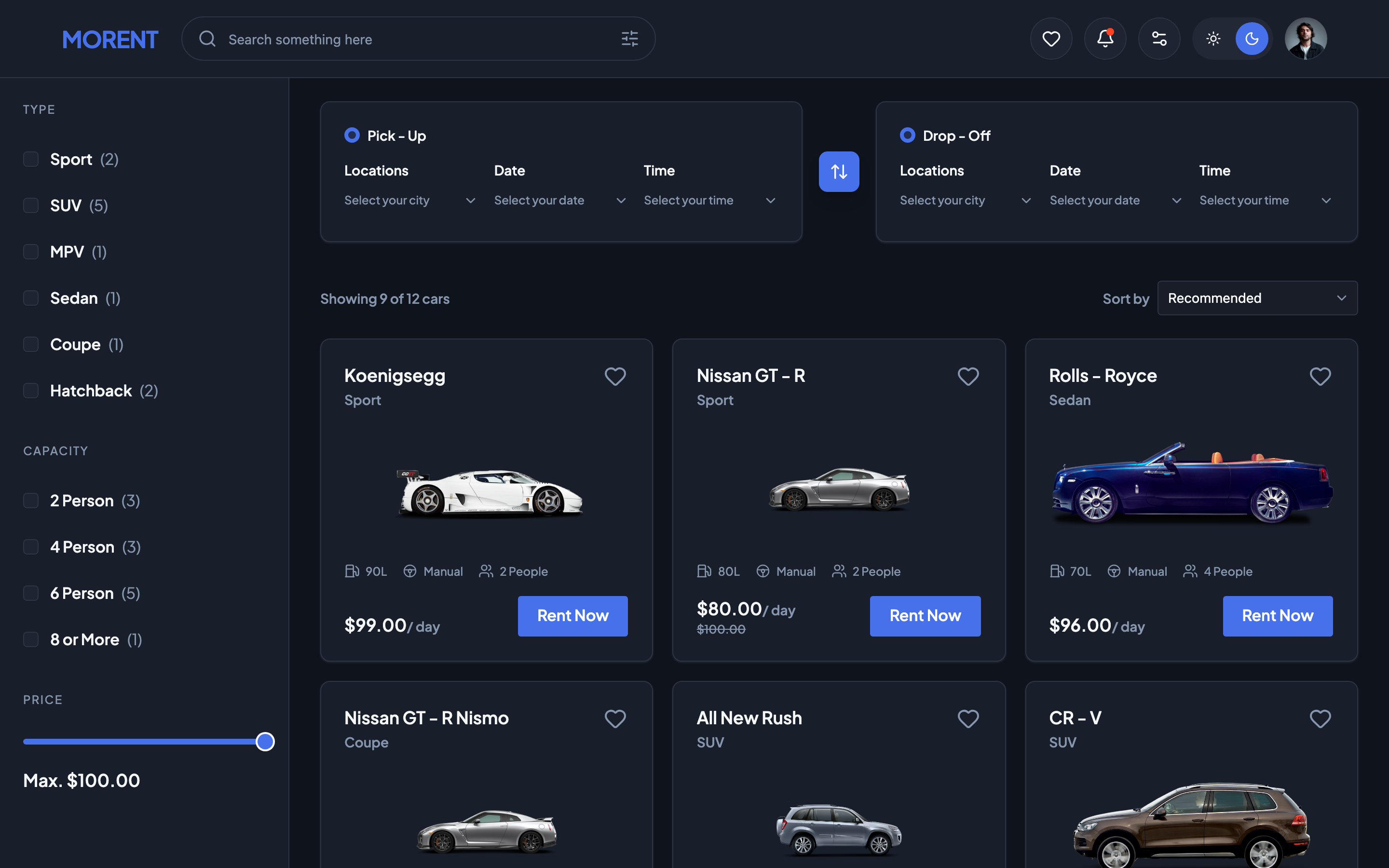Open favorites heart icon in header
1389x868 pixels.
pos(1051,39)
